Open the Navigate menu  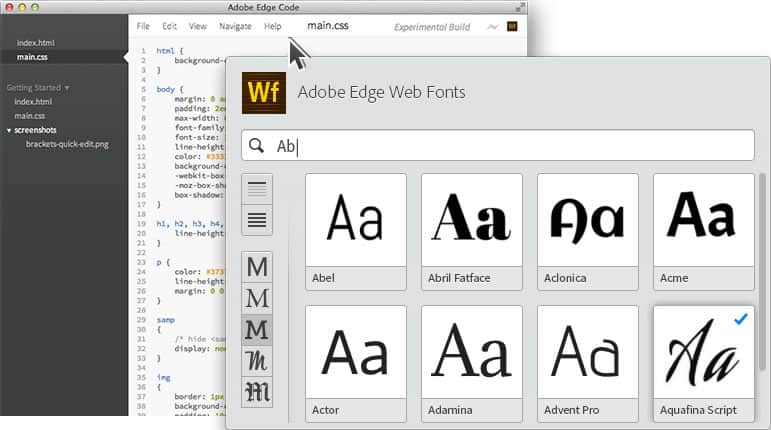coord(235,26)
